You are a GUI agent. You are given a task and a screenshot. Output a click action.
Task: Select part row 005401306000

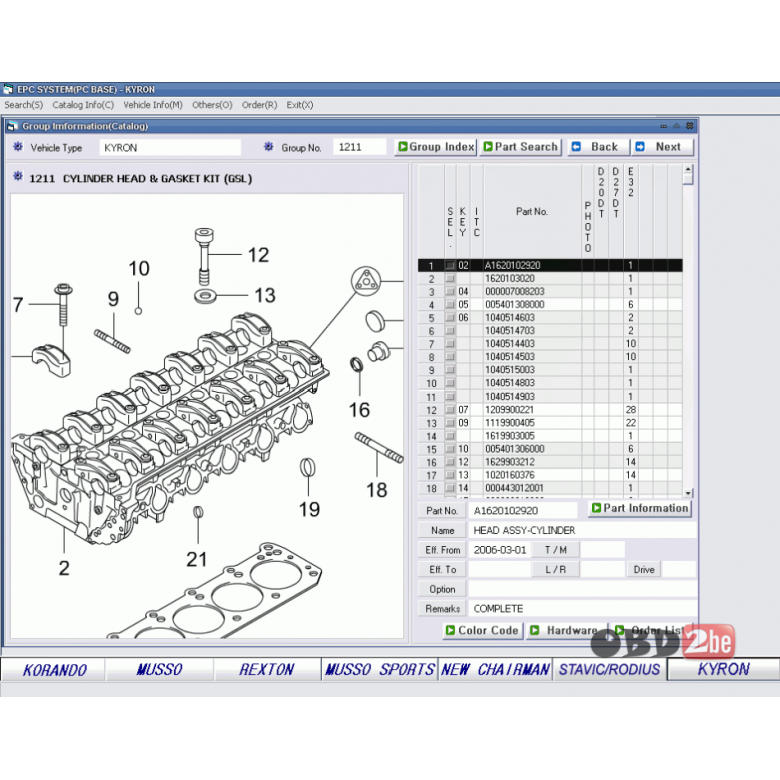point(550,449)
